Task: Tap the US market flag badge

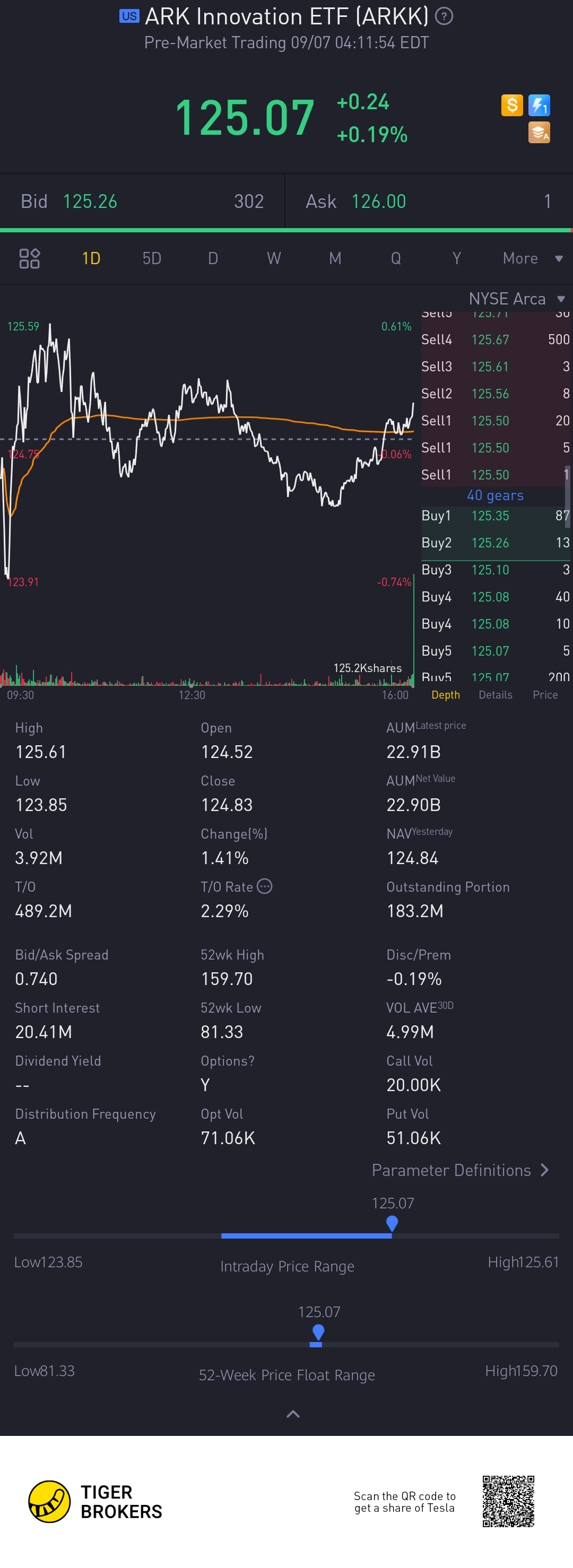Action: click(129, 16)
